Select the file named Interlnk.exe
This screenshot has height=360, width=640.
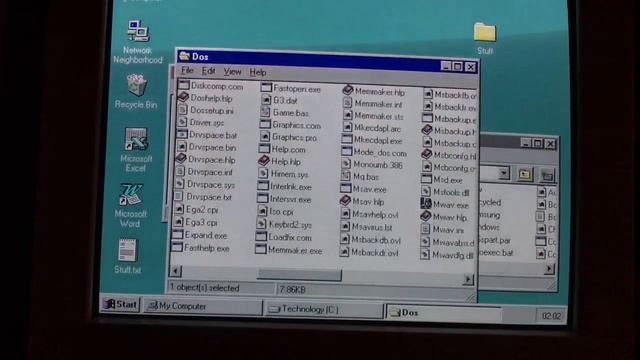coord(291,187)
